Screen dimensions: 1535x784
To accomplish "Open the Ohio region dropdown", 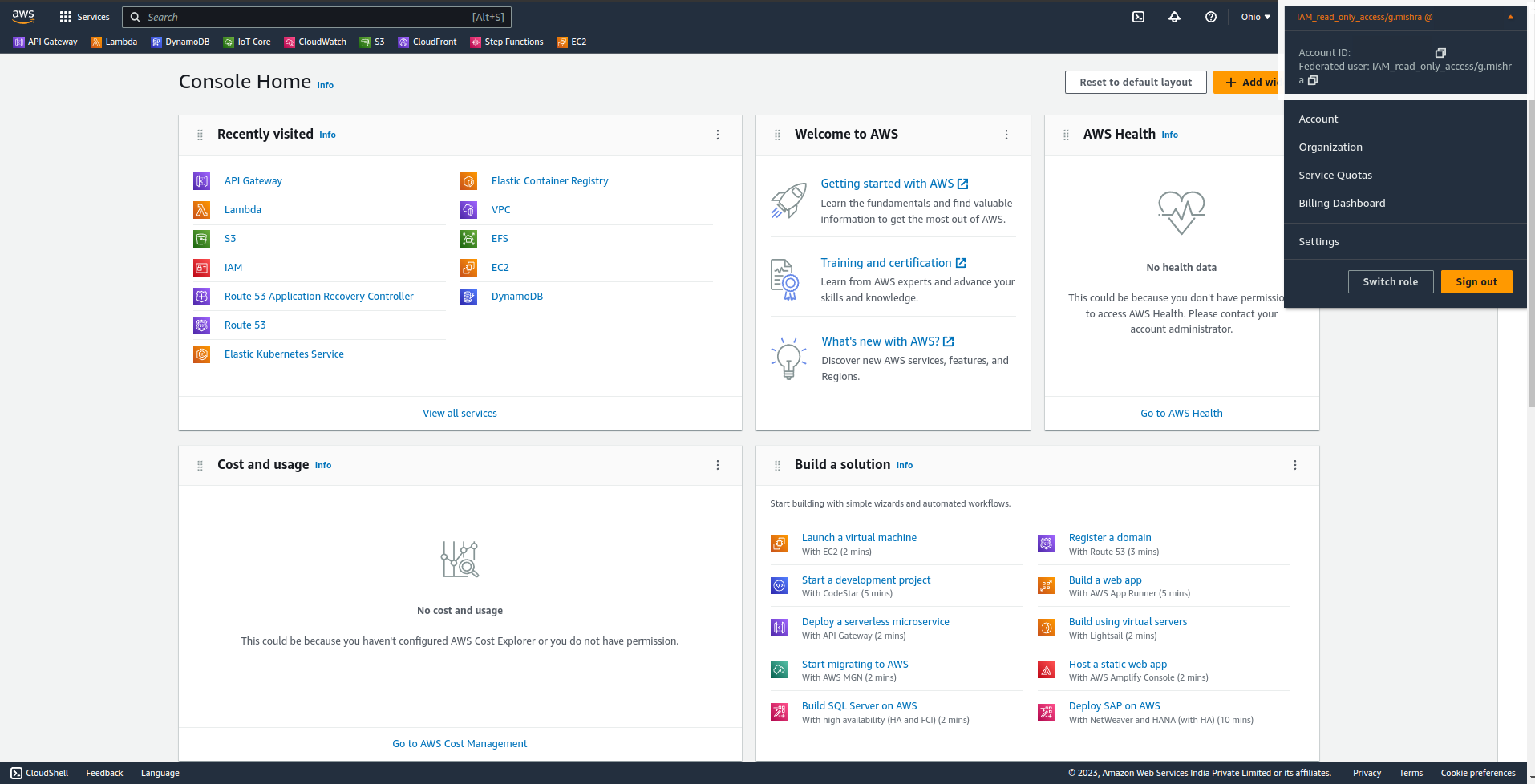I will [x=1256, y=17].
